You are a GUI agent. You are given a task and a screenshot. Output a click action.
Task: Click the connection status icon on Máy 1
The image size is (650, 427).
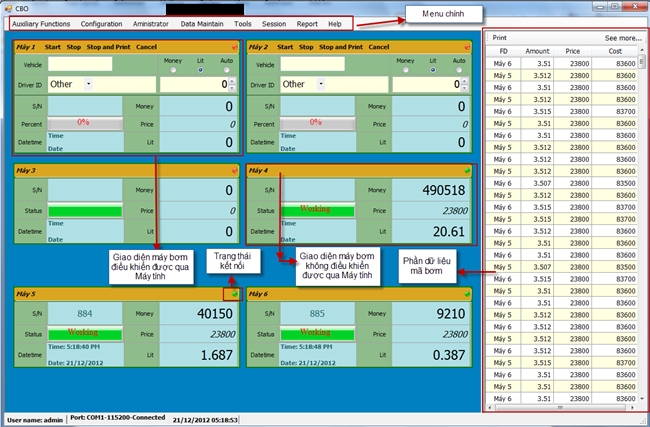(x=234, y=47)
